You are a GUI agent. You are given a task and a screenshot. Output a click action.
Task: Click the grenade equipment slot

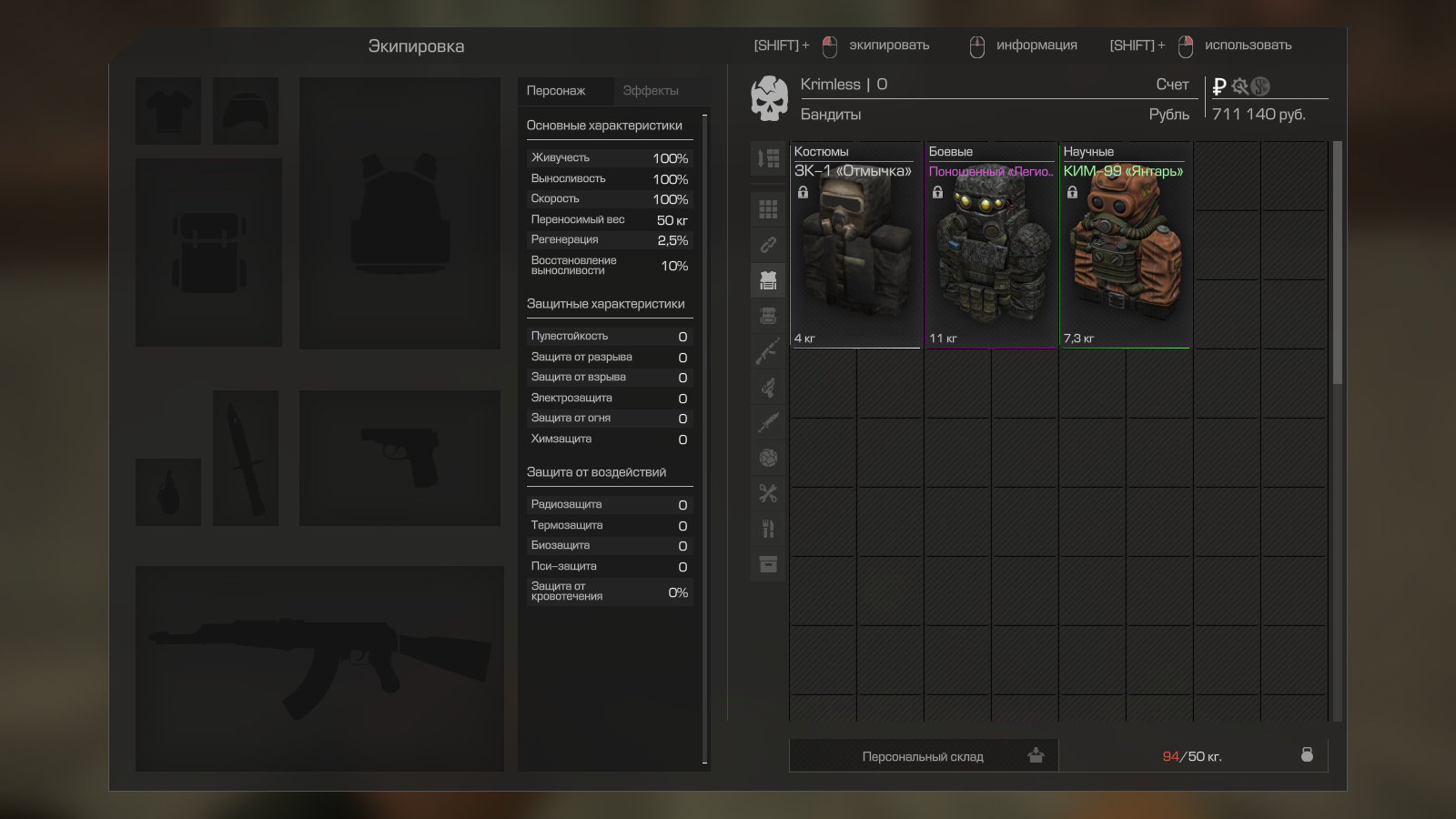point(168,492)
